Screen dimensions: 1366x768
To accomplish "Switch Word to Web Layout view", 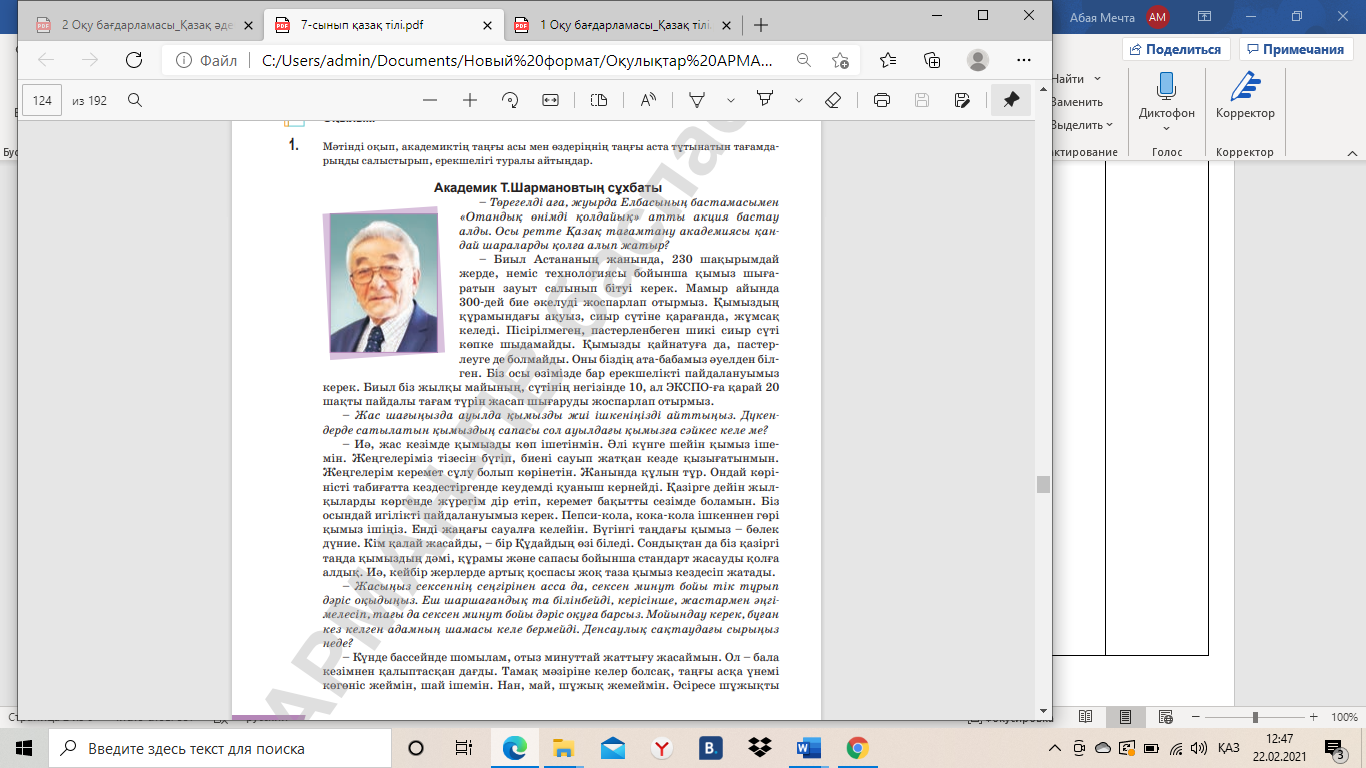I will [x=1164, y=717].
